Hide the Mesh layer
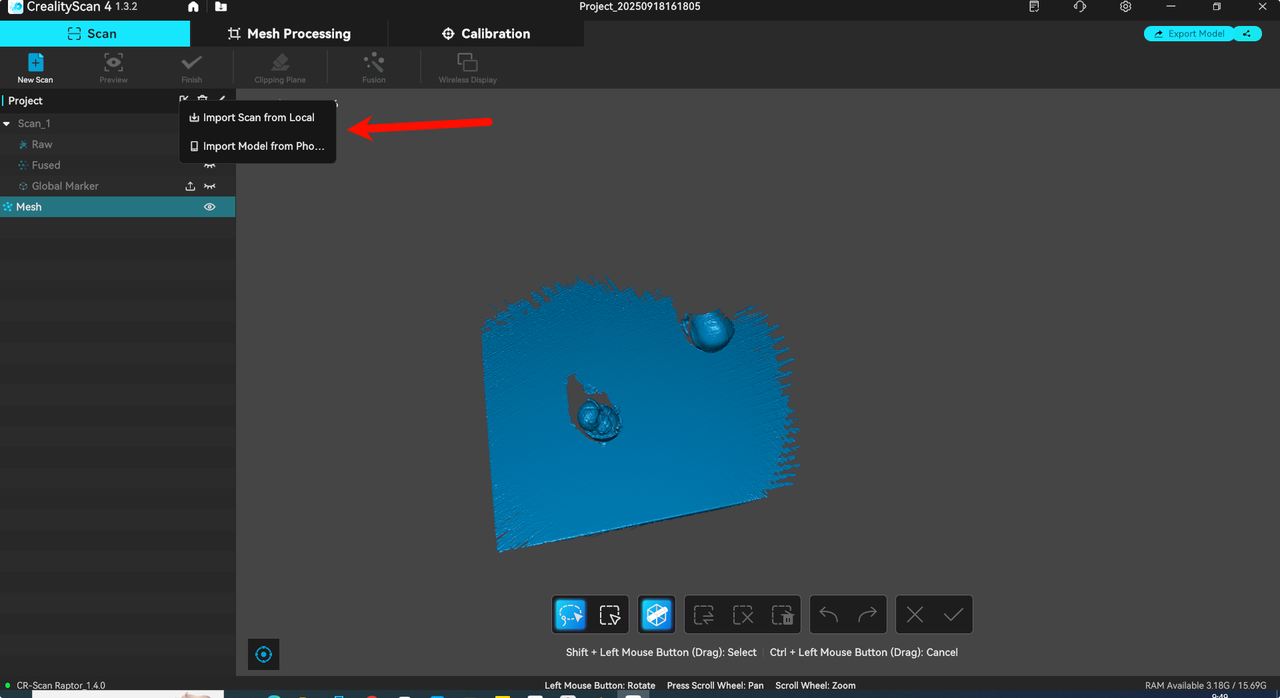Screen dimensions: 1280x698 click(209, 206)
